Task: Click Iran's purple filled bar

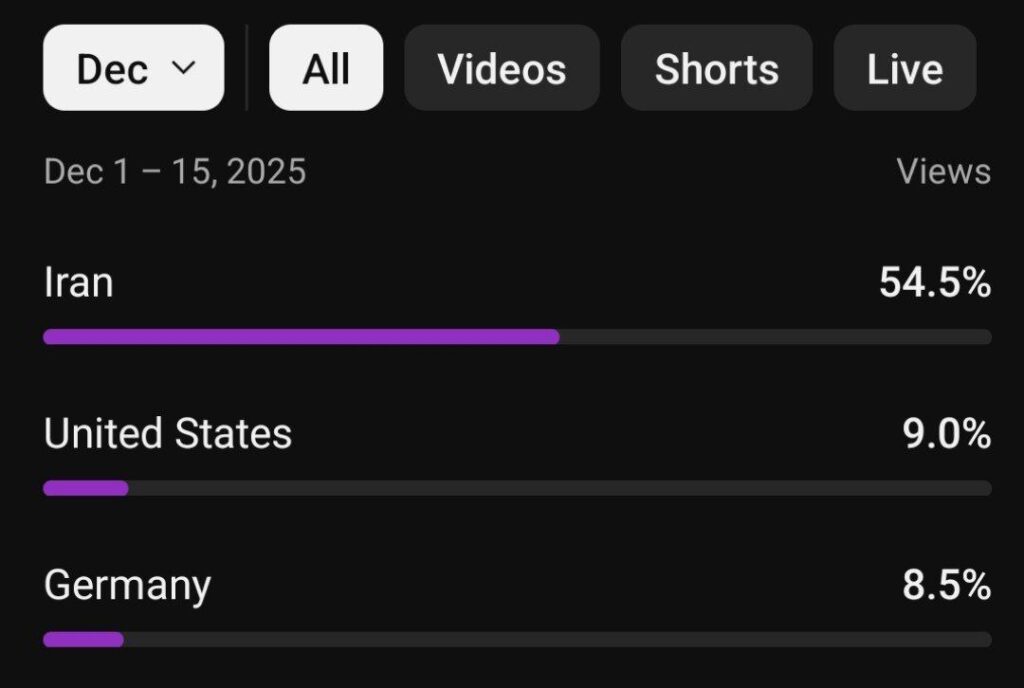Action: (300, 337)
